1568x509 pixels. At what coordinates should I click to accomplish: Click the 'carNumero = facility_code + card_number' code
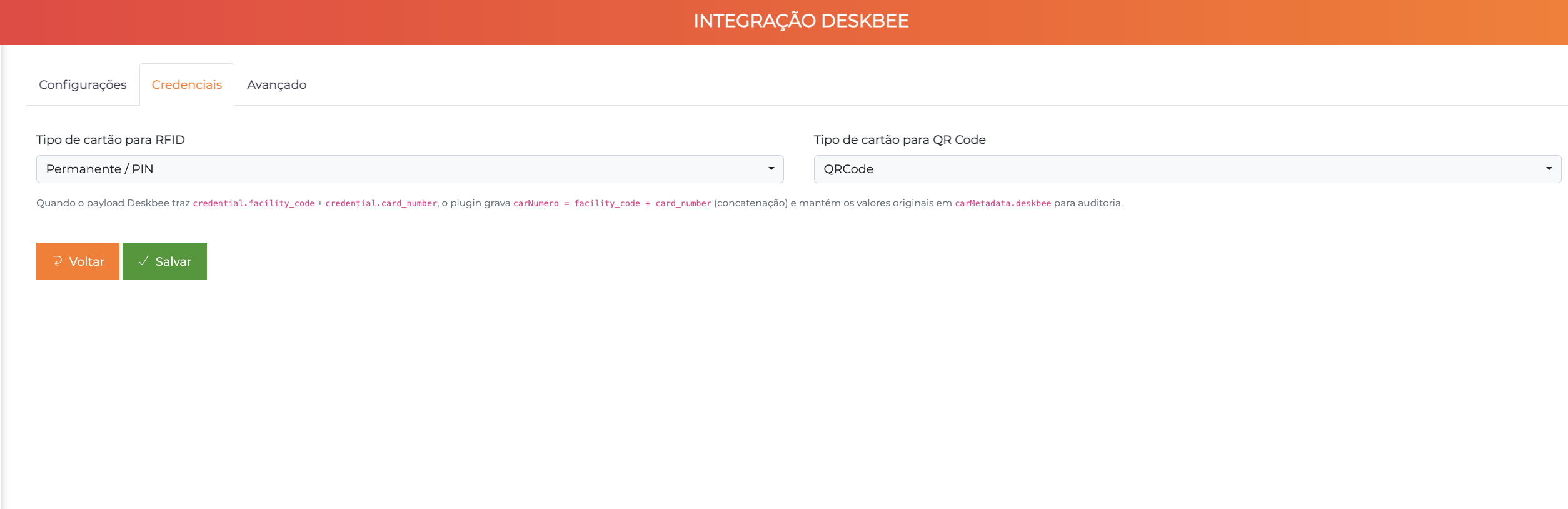(x=612, y=203)
